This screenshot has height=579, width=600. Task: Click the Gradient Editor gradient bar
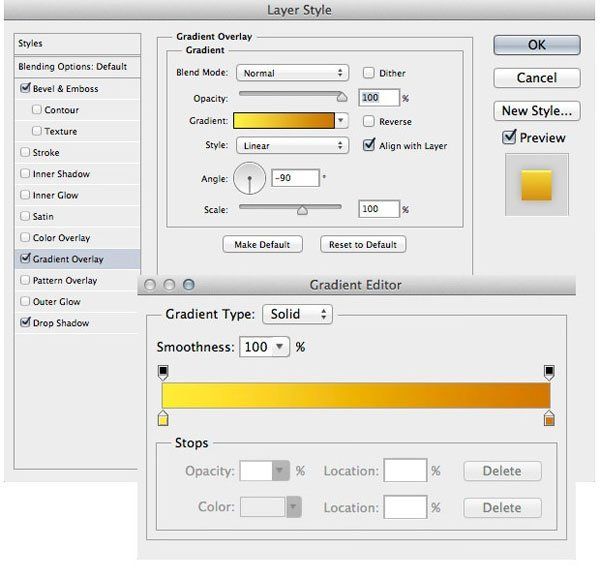coord(356,395)
